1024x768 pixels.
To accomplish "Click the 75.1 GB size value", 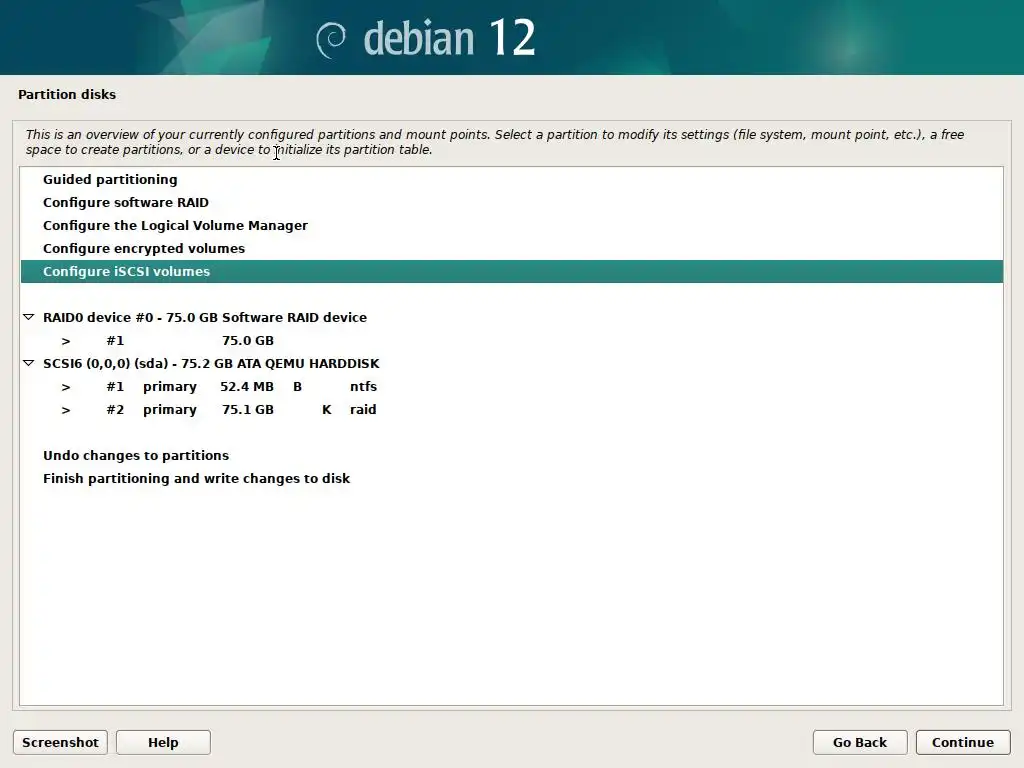I will click(248, 409).
